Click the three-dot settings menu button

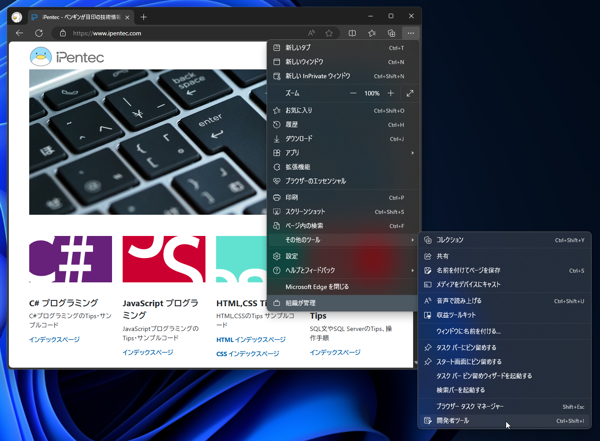click(x=411, y=33)
